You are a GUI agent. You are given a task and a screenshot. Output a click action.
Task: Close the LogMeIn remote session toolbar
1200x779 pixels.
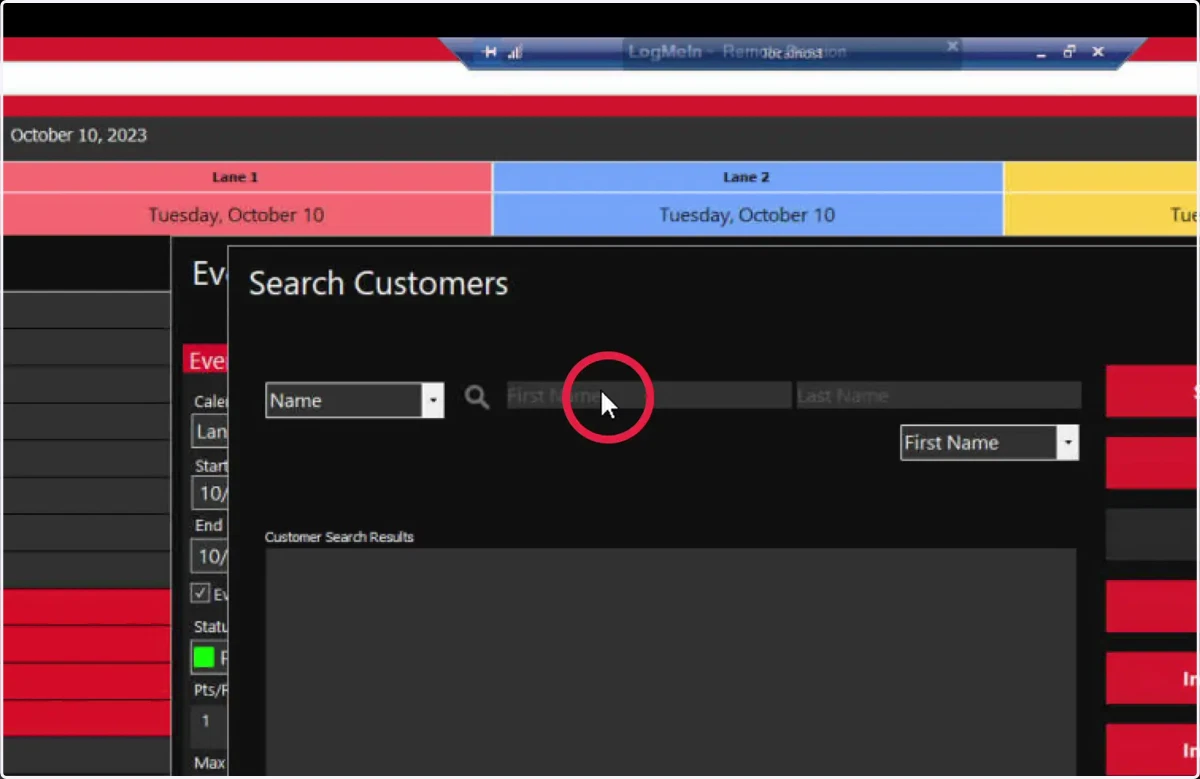tap(1098, 52)
